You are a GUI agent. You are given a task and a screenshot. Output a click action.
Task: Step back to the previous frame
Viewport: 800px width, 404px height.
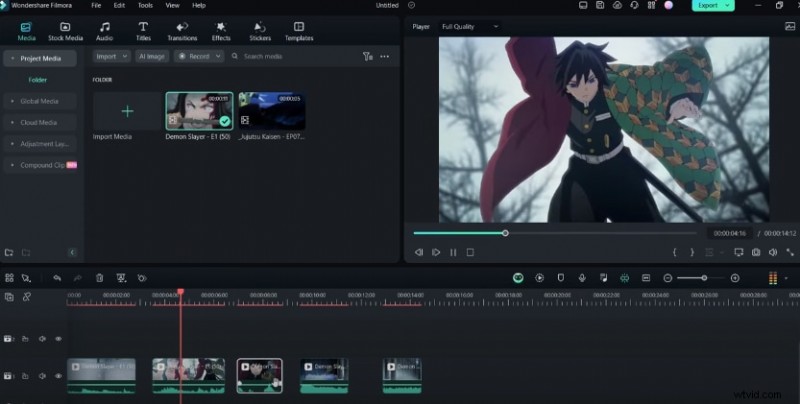pyautogui.click(x=419, y=252)
